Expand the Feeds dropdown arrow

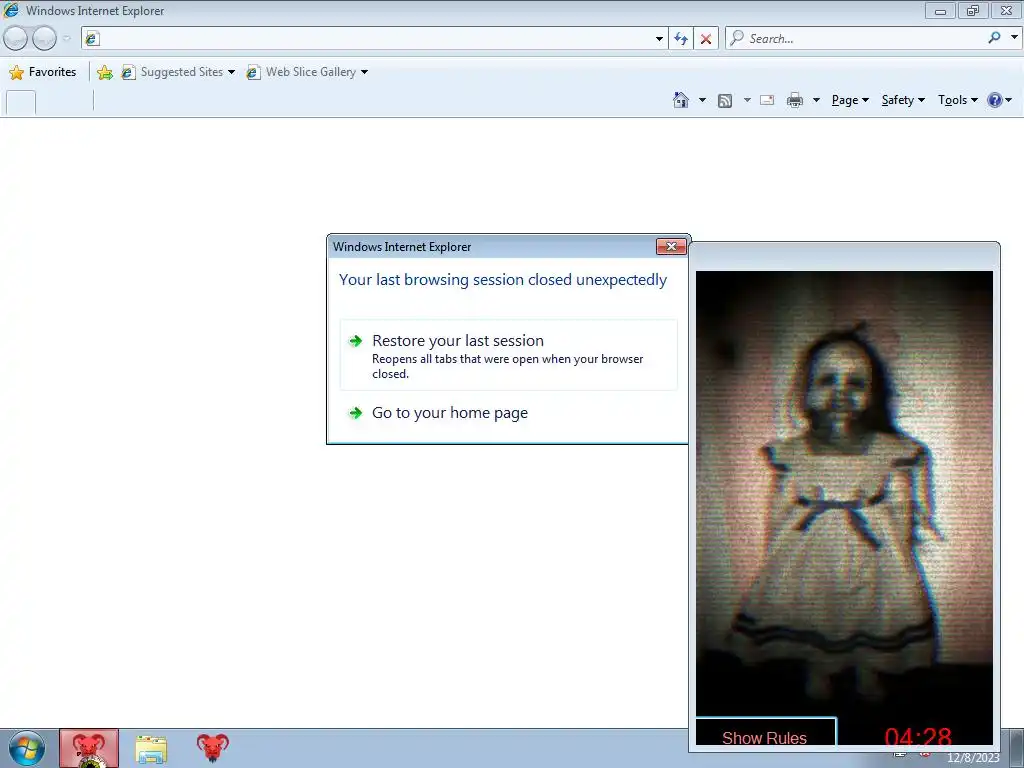pyautogui.click(x=747, y=100)
